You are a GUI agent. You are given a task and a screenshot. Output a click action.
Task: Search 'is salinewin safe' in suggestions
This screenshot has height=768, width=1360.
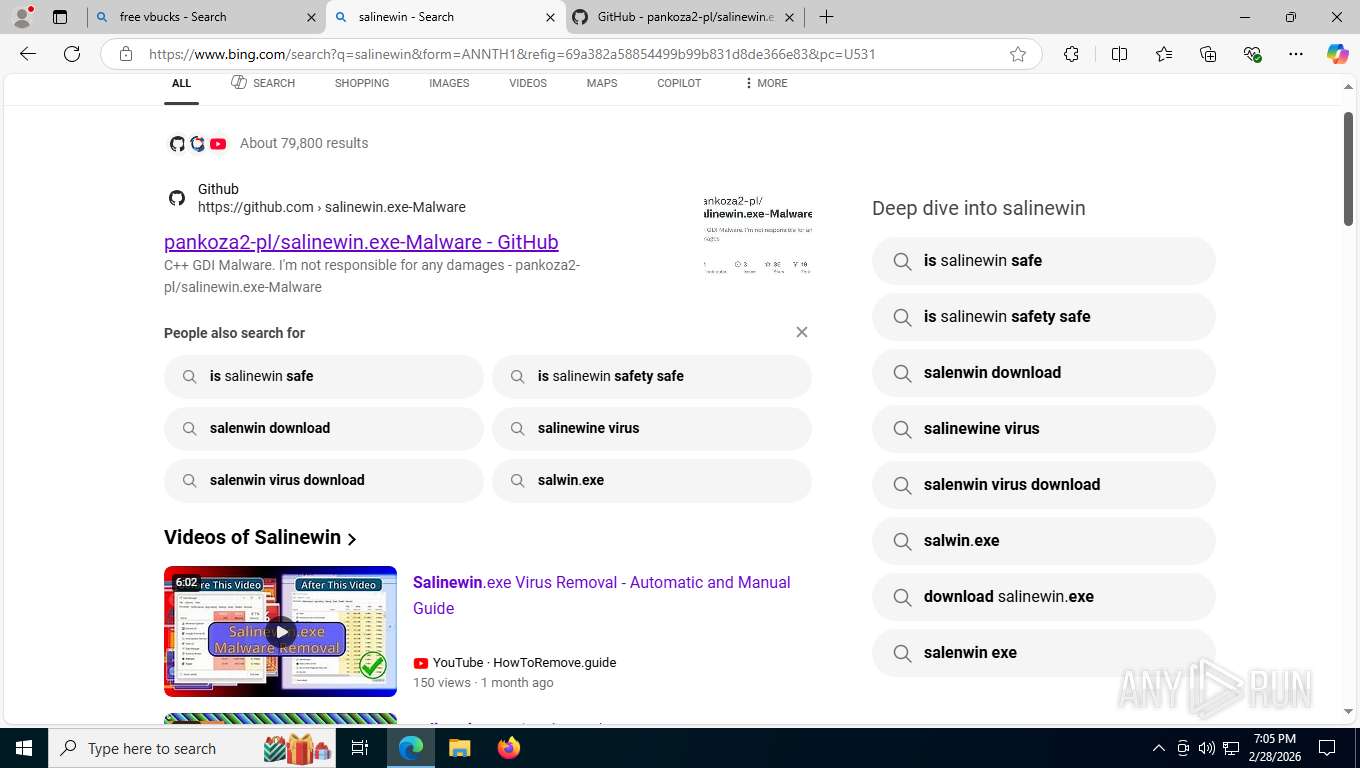click(323, 376)
